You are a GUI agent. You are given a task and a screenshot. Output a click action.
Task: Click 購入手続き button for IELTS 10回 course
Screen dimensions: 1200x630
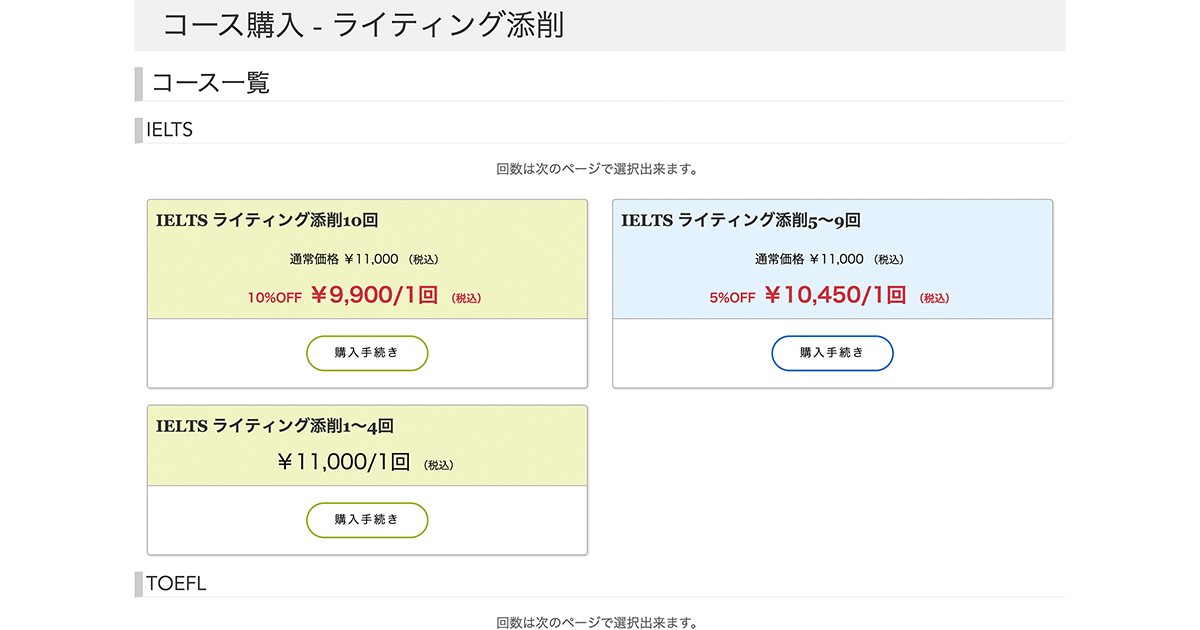(x=367, y=353)
